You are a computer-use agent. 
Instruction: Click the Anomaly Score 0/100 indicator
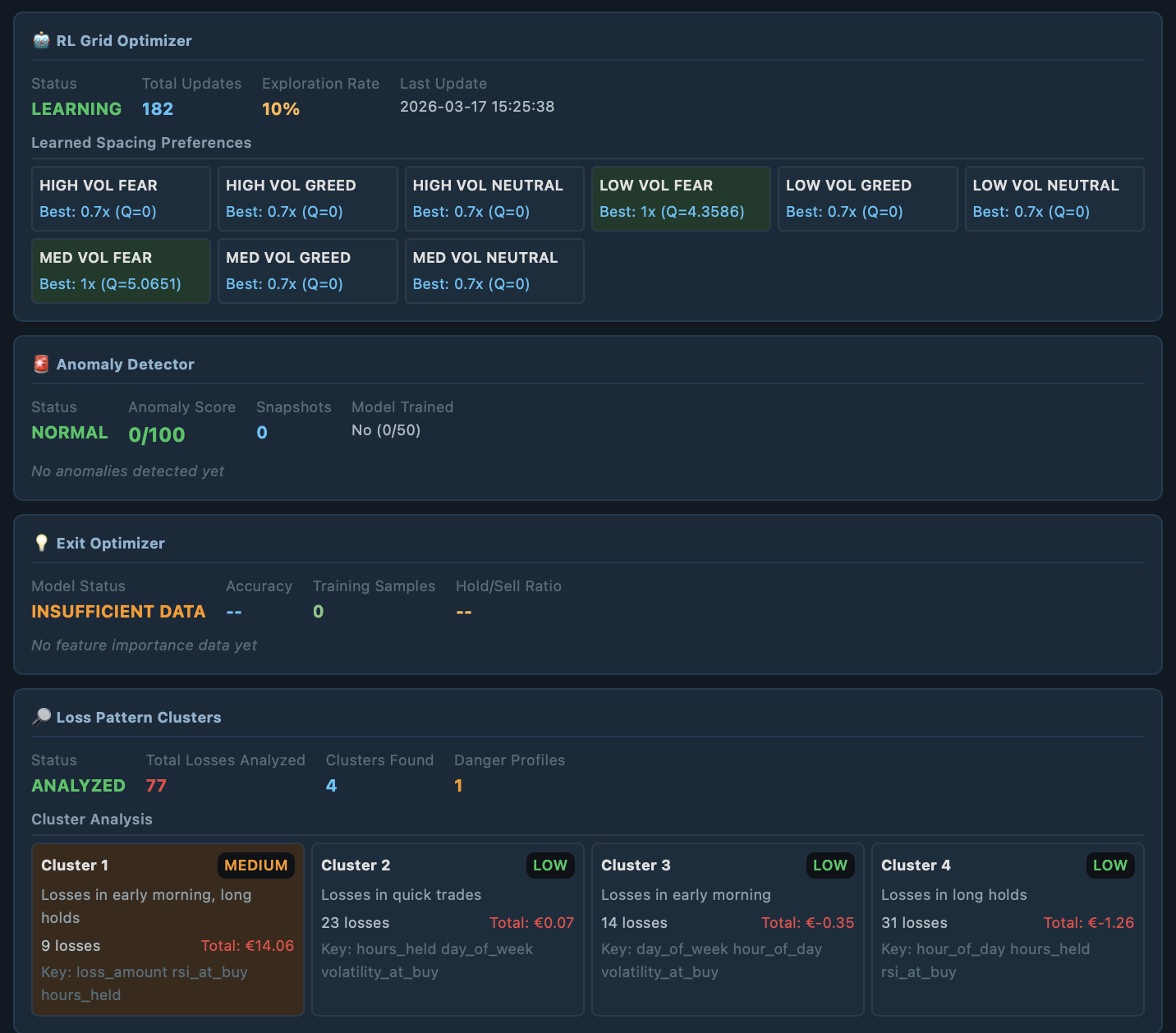coord(156,435)
